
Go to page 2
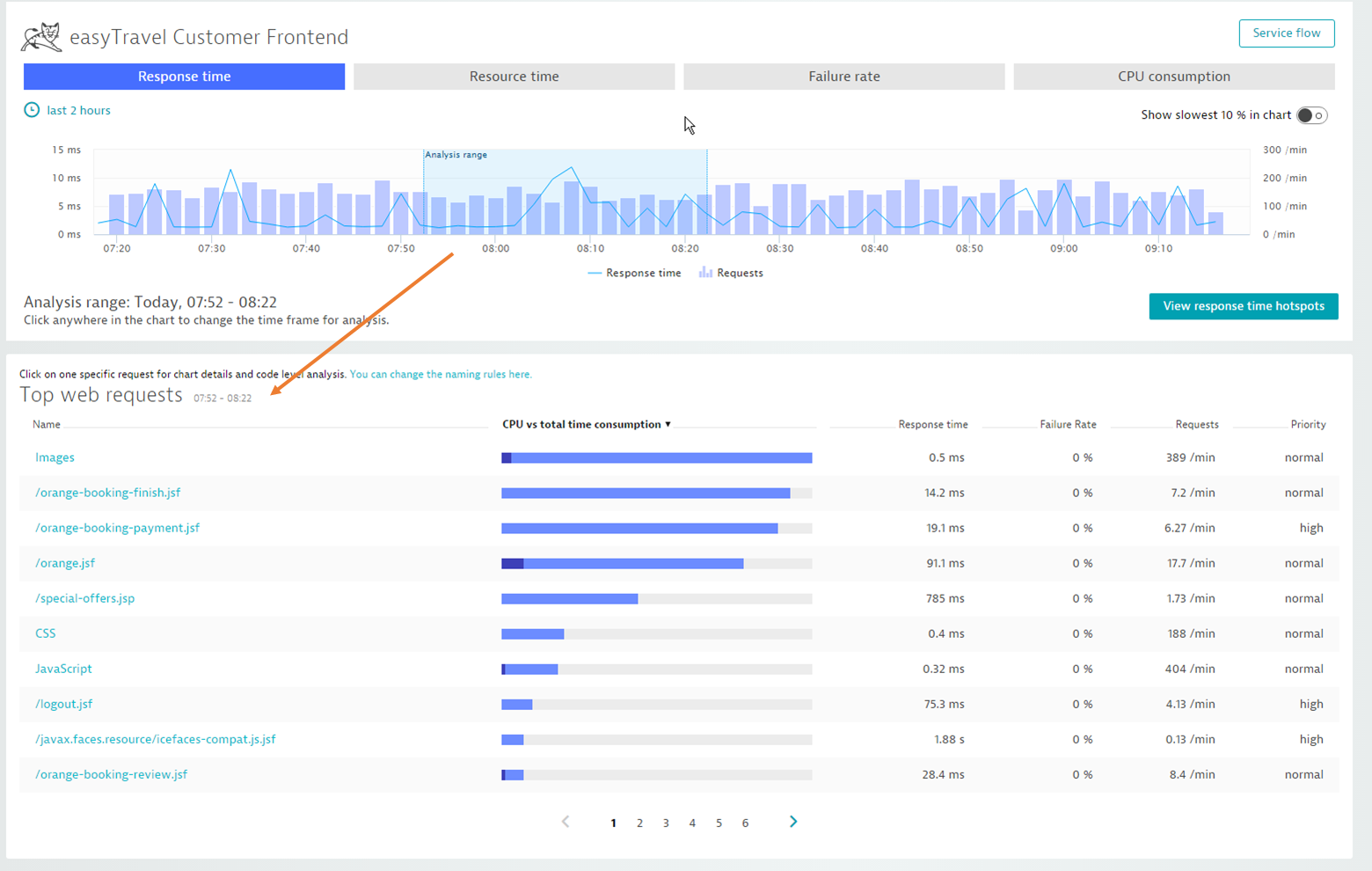(x=639, y=823)
